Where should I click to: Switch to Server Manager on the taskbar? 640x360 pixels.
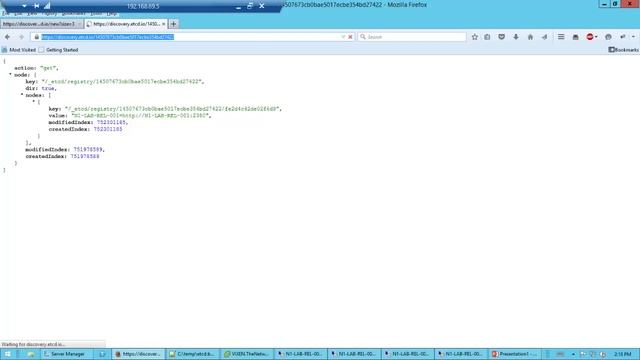[67, 354]
